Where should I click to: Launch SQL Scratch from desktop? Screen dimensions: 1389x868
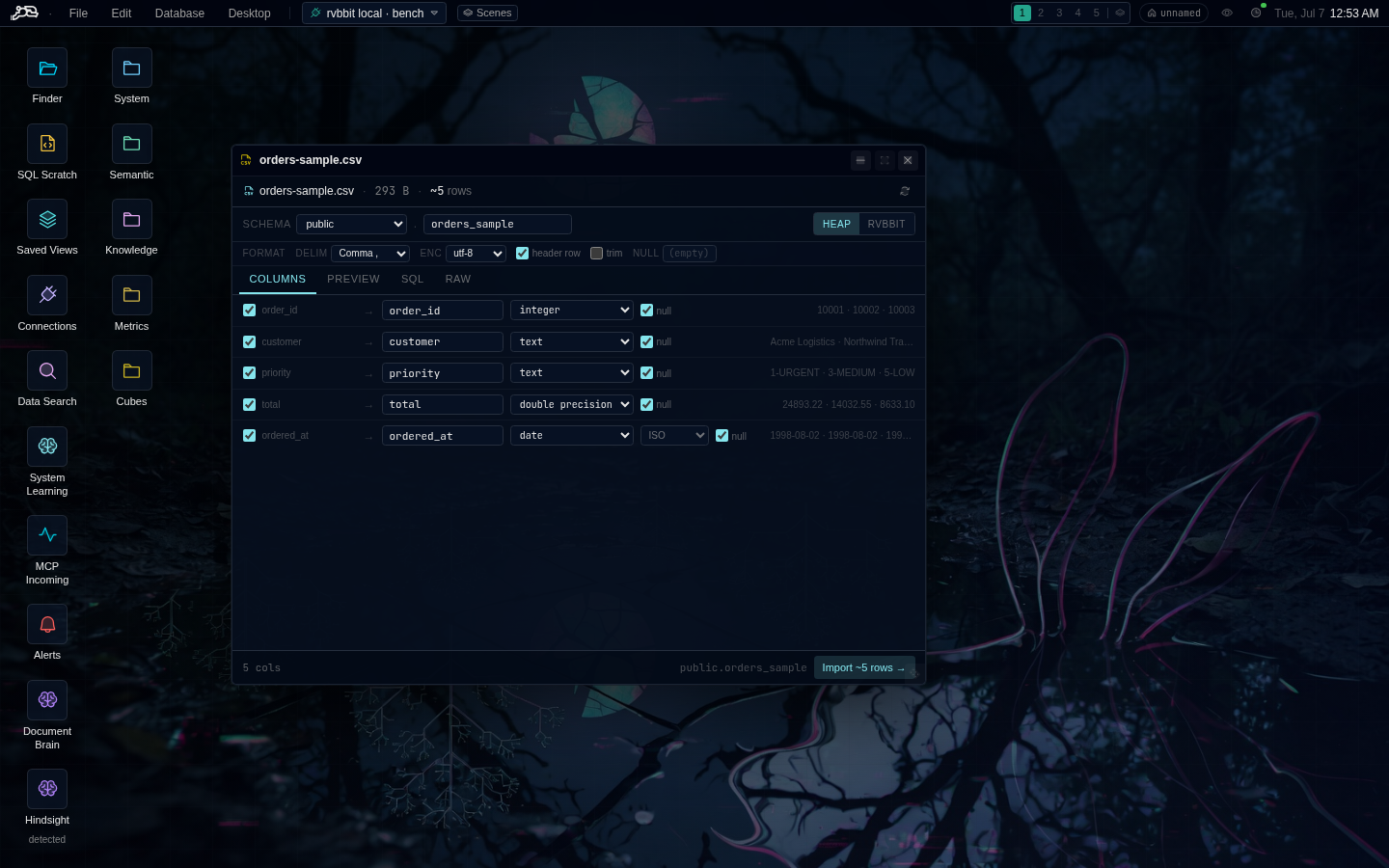[47, 144]
